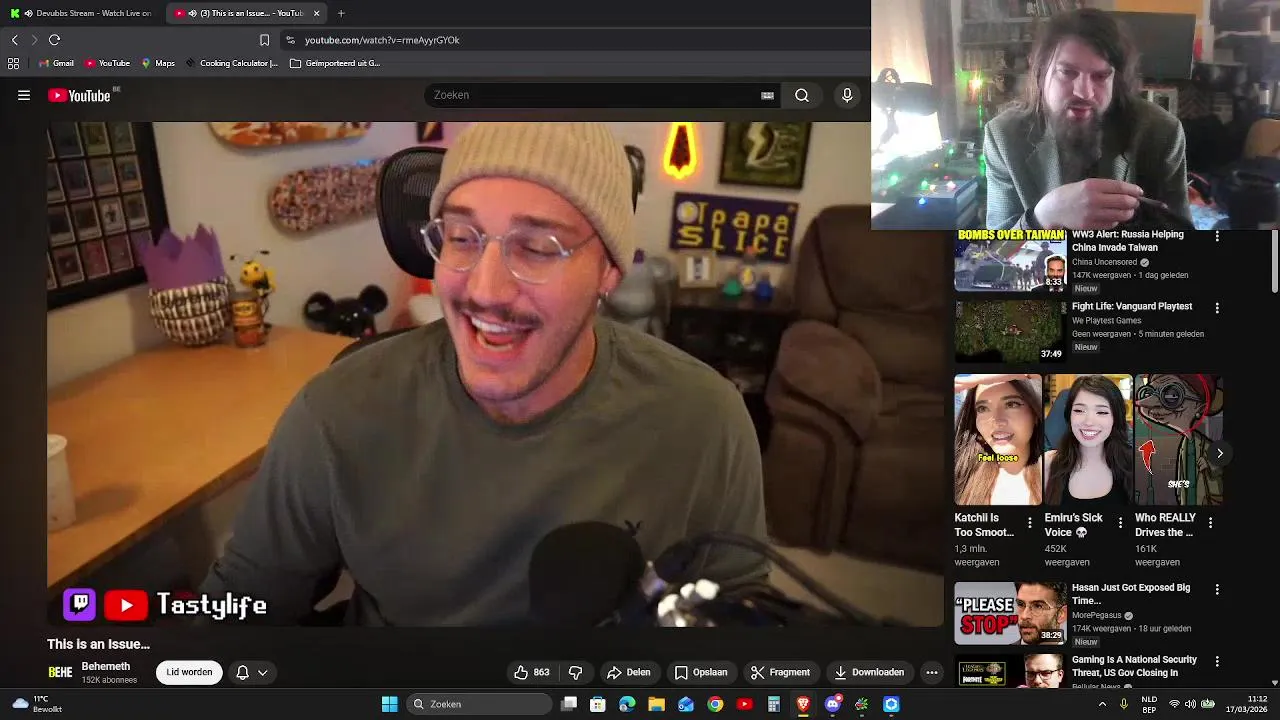Open Microsoft Store from taskbar
1280x720 pixels.
pos(598,704)
